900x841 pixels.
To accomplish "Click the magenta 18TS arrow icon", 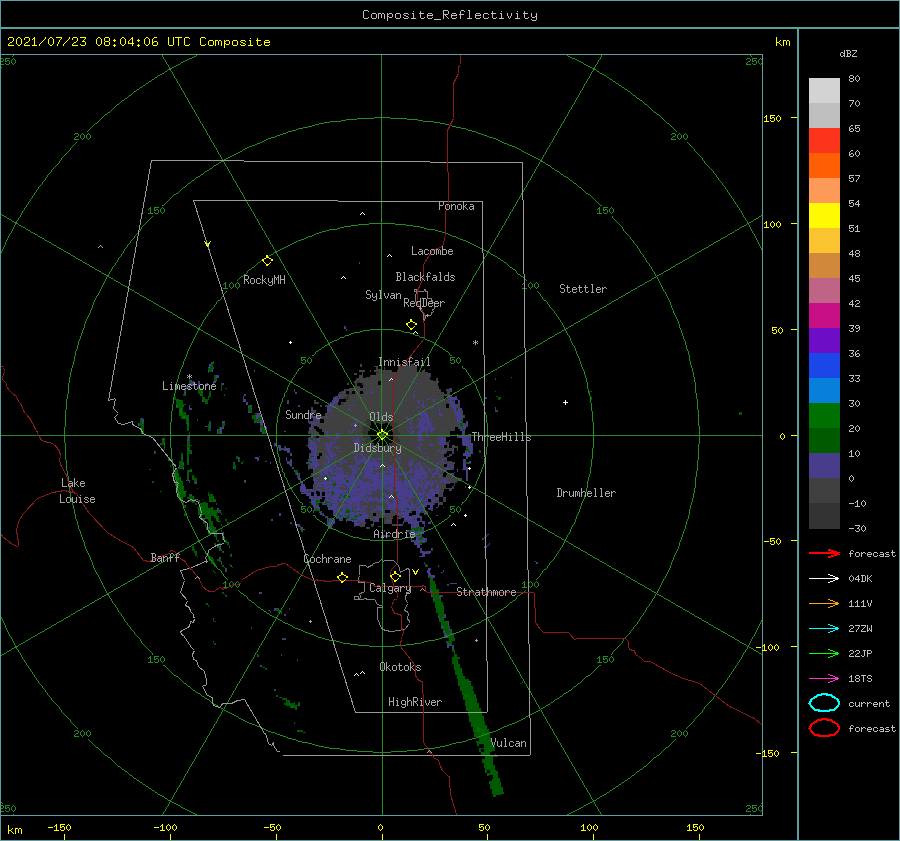I will tap(824, 678).
